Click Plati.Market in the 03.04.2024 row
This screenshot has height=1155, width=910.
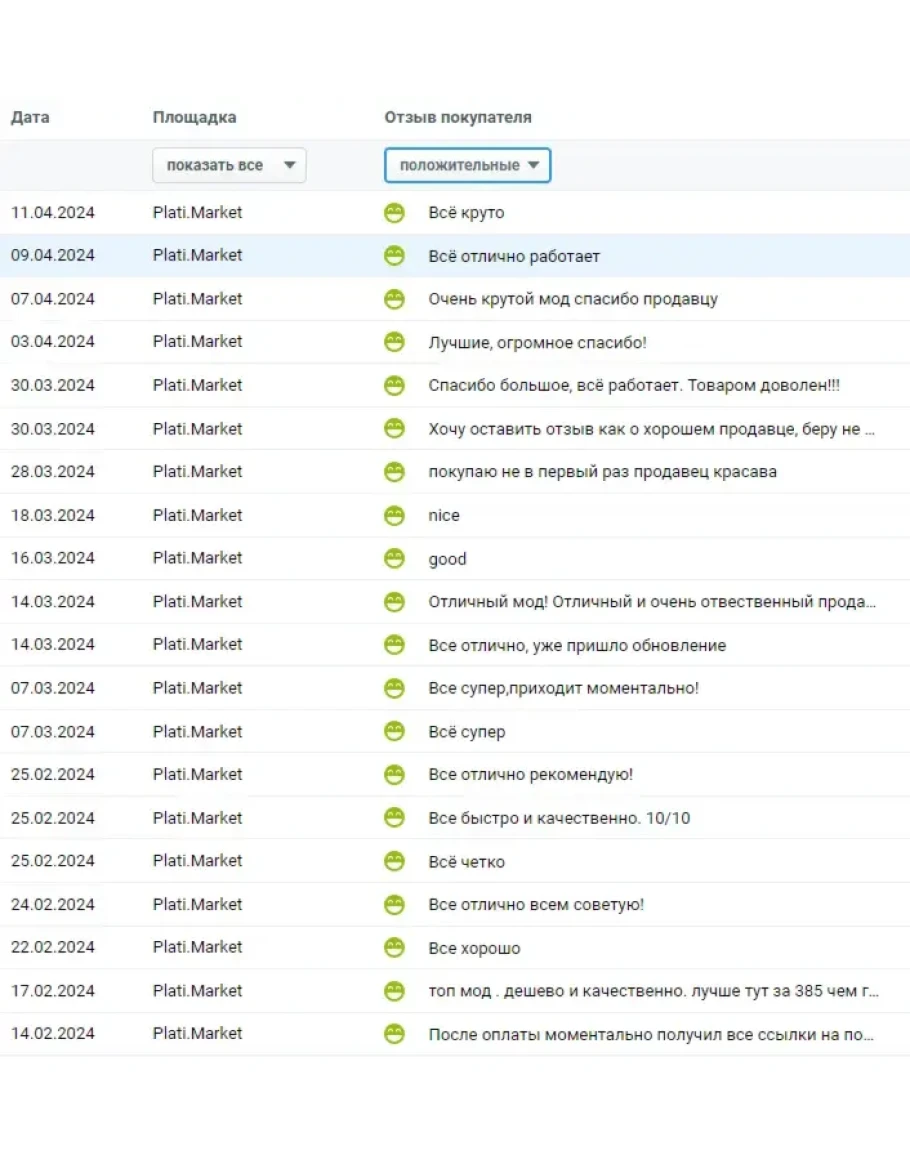pos(197,342)
